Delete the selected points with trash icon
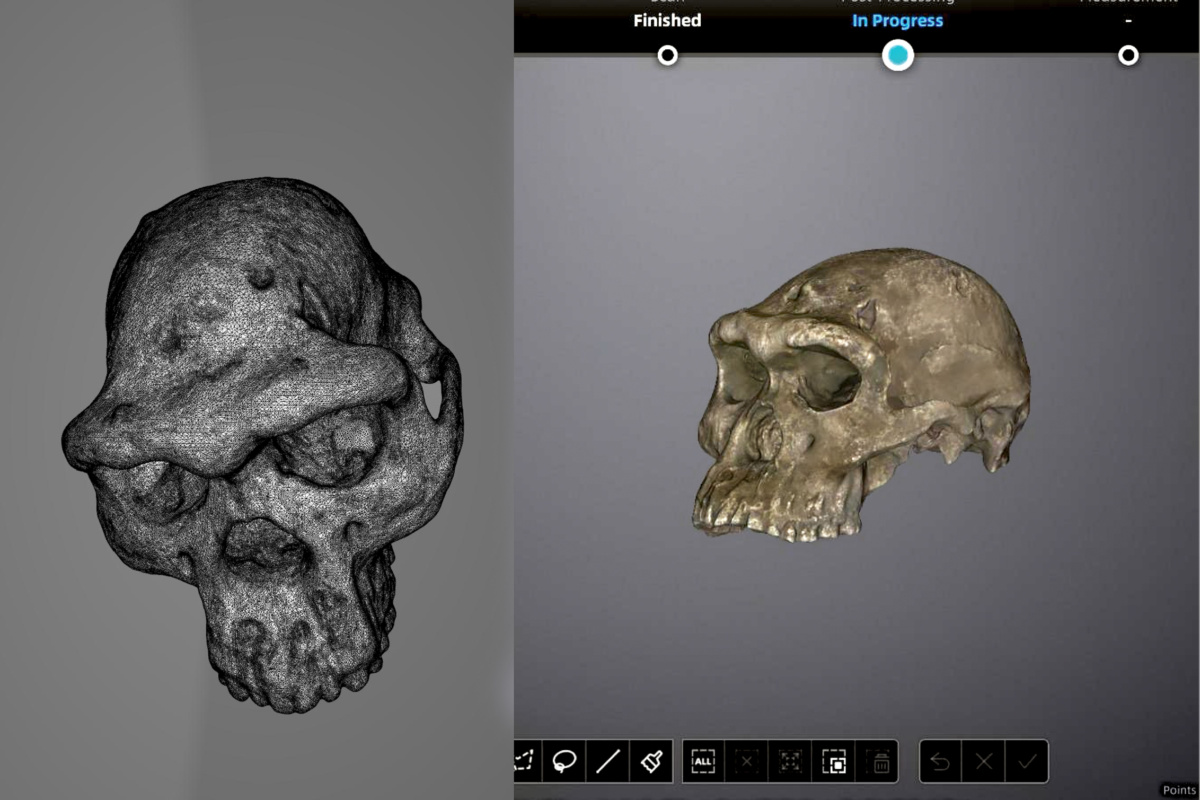Screen dimensions: 1200x800 (877, 762)
